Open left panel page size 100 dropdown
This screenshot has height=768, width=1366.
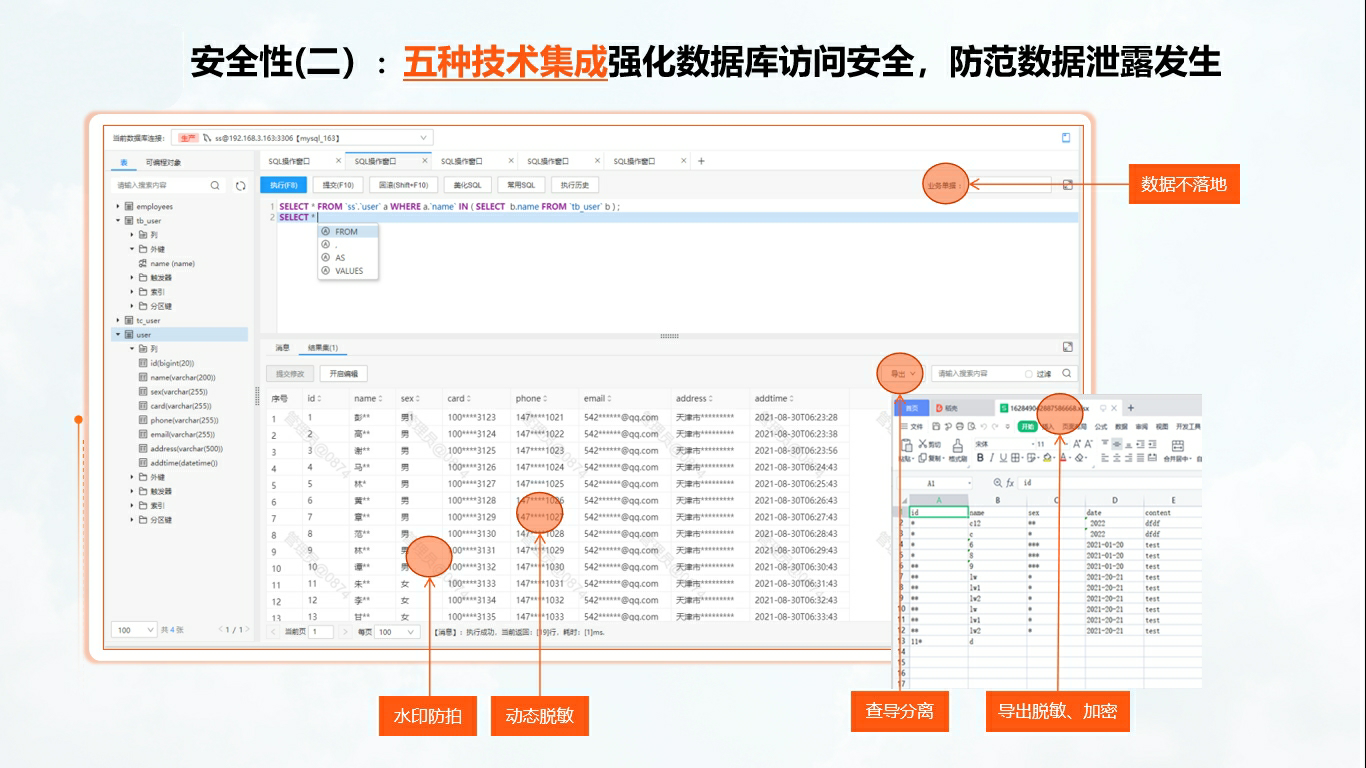[135, 630]
